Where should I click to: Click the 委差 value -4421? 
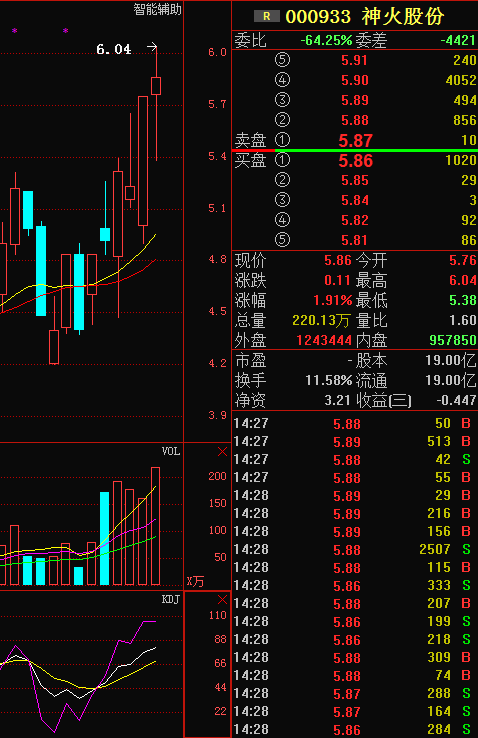tap(458, 40)
